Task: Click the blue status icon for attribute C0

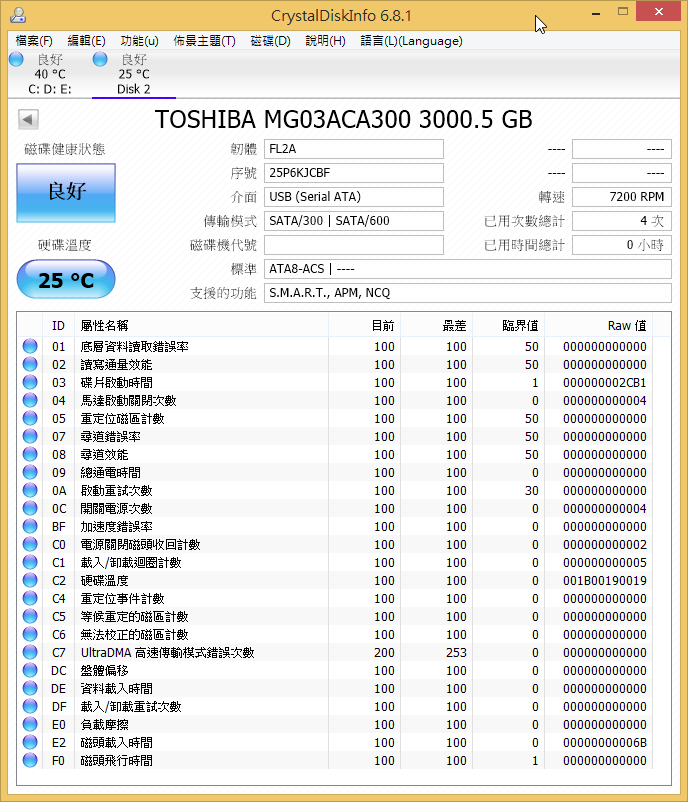Action: [30, 544]
